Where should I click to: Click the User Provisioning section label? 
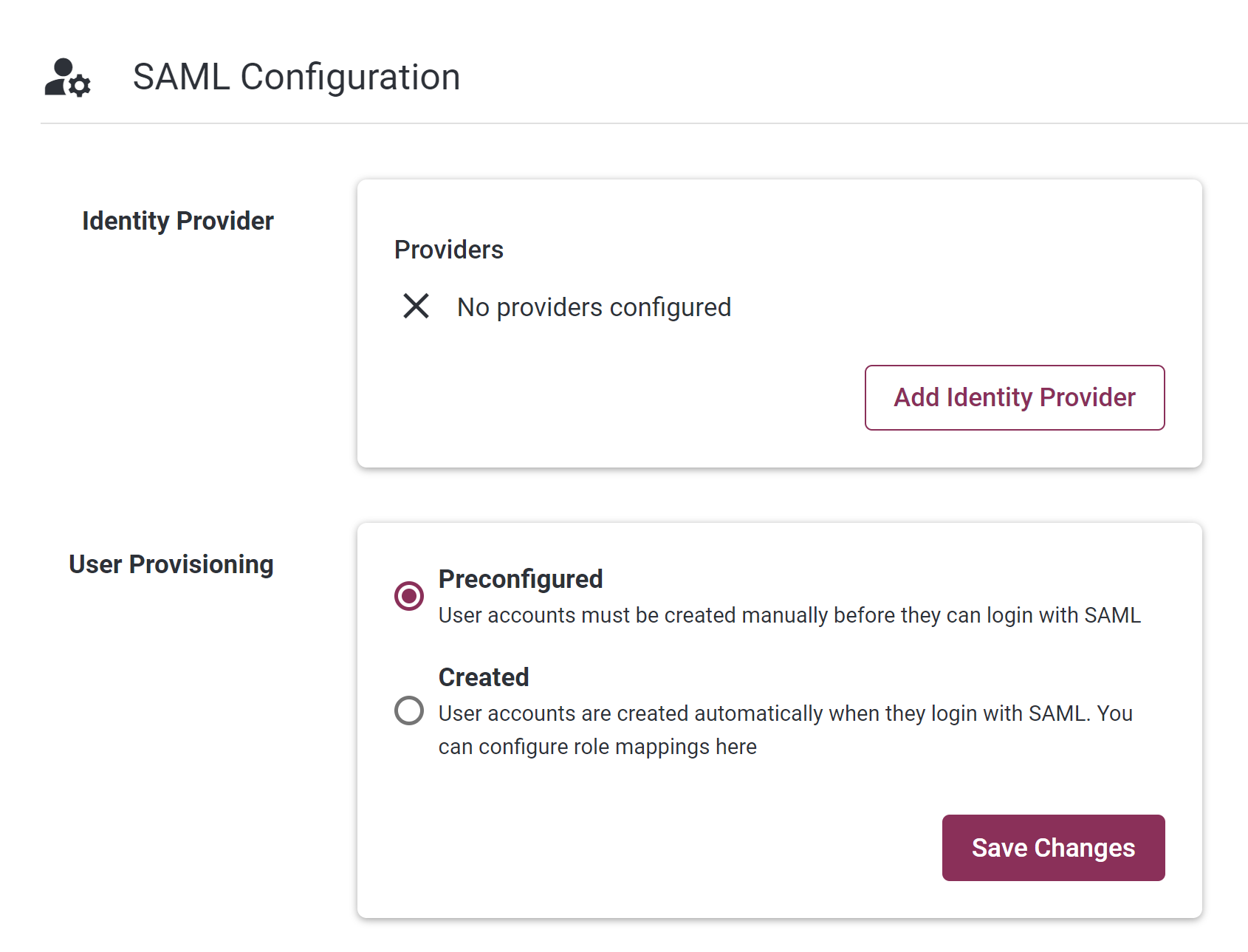pyautogui.click(x=171, y=564)
